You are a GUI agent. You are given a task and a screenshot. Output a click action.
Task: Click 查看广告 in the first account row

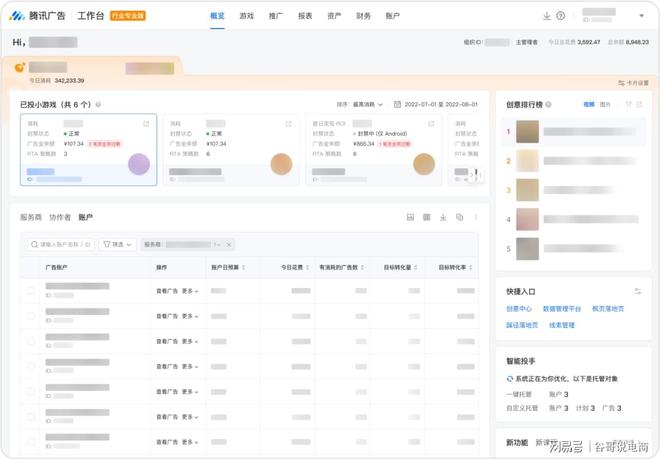click(x=166, y=291)
